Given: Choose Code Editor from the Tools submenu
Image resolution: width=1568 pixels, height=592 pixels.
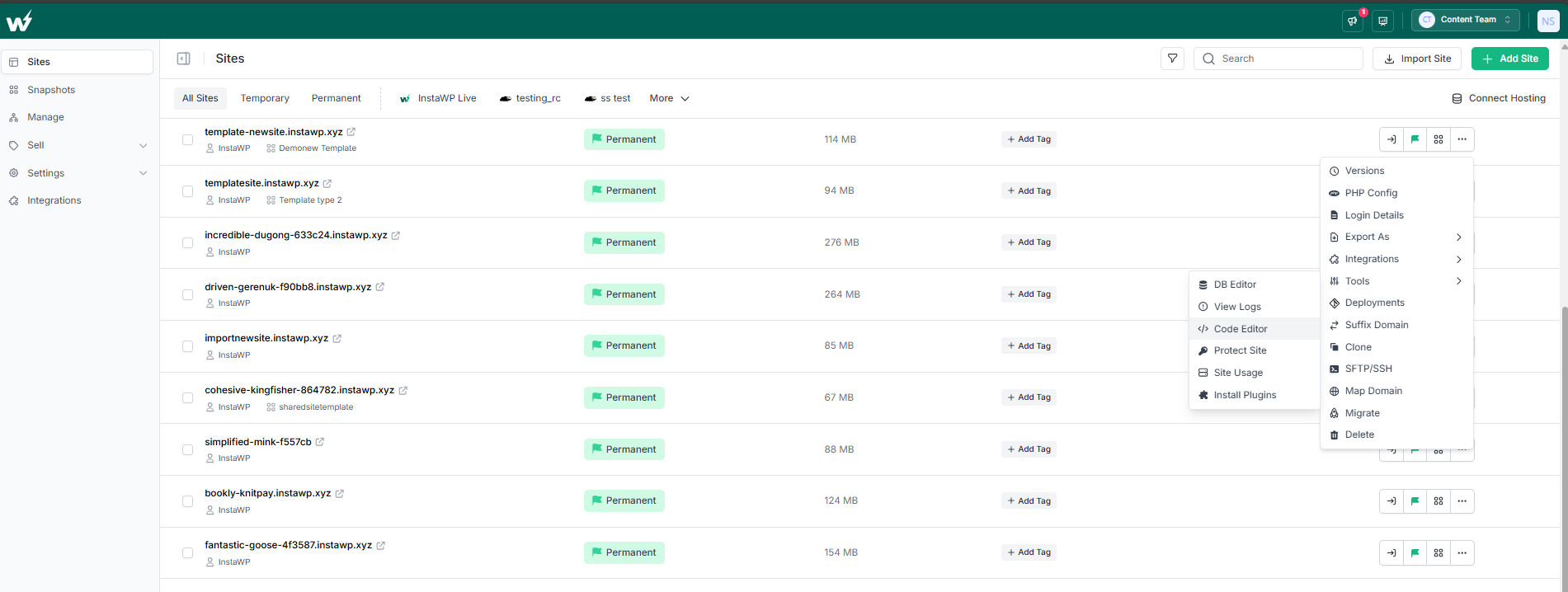Looking at the screenshot, I should click(x=1255, y=329).
